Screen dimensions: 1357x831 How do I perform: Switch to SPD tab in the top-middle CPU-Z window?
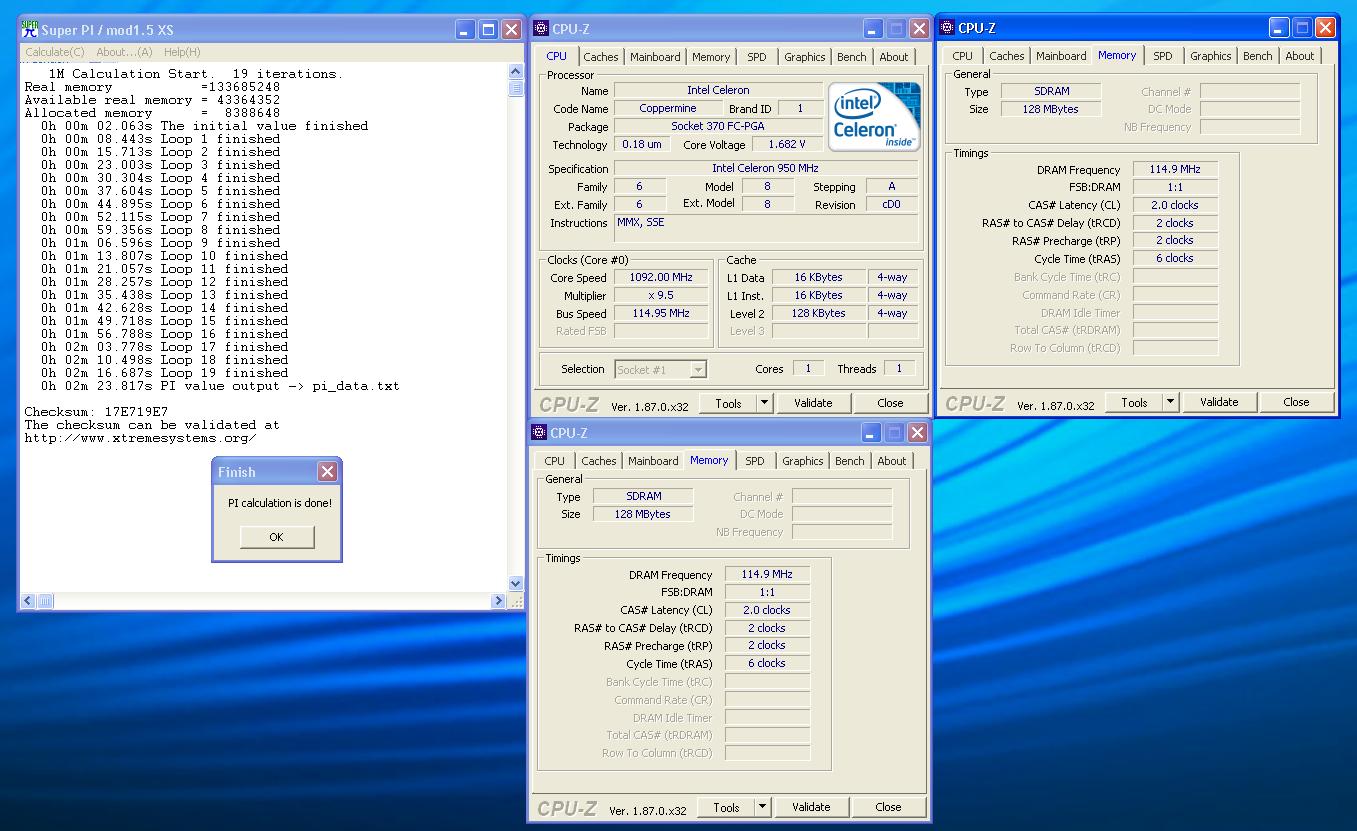(x=757, y=57)
